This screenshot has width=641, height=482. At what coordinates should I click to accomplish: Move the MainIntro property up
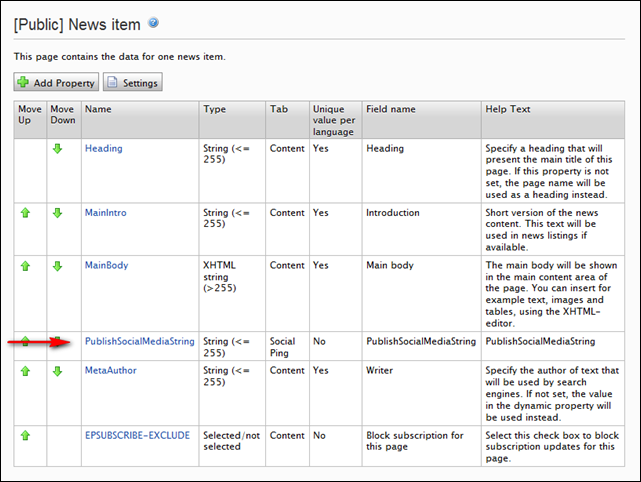click(x=25, y=213)
